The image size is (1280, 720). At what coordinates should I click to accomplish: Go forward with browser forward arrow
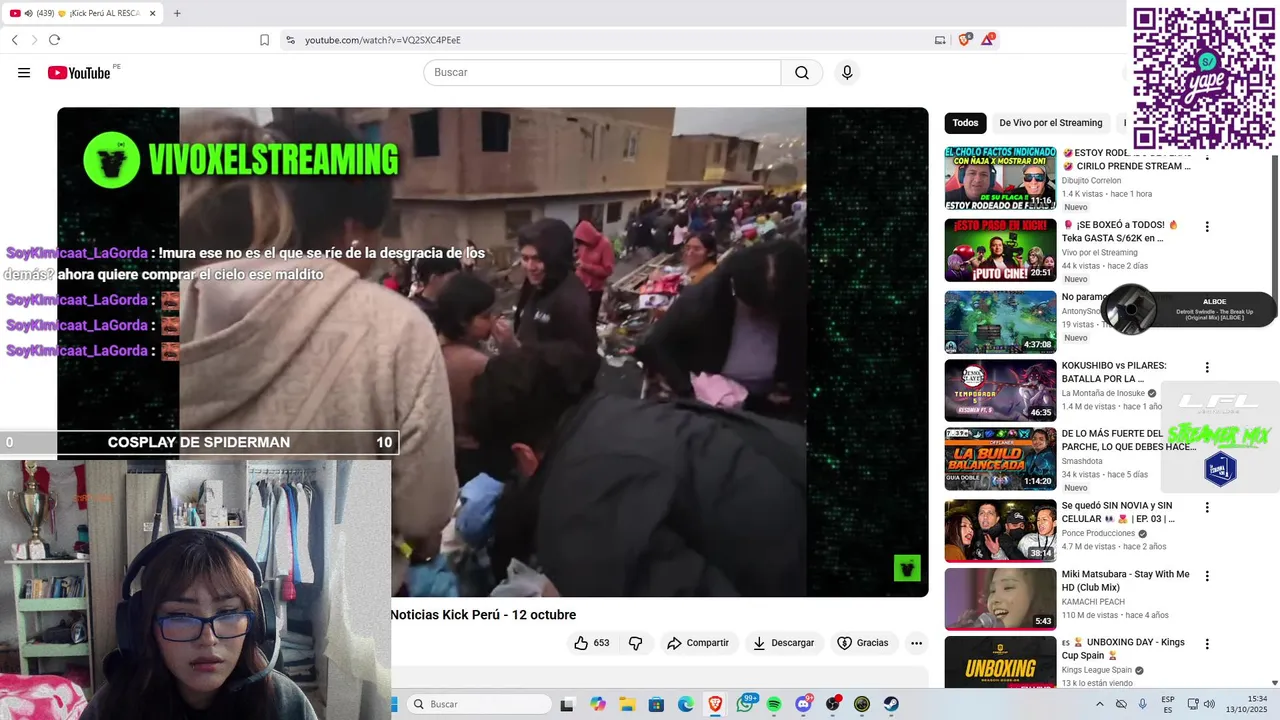click(x=34, y=40)
